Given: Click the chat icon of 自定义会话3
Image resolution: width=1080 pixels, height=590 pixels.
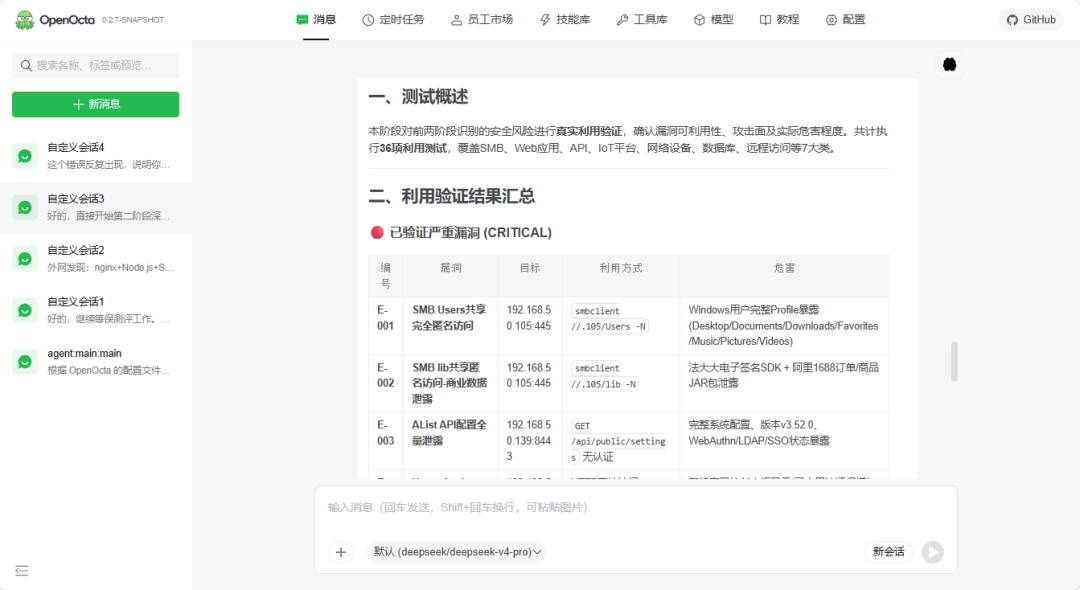Looking at the screenshot, I should [x=25, y=208].
